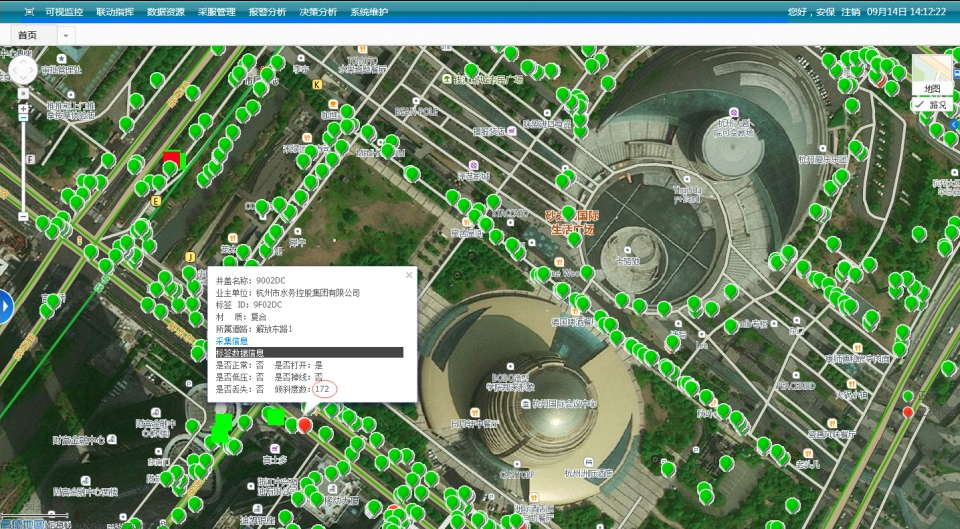The height and width of the screenshot is (529, 960).
Task: Expand the left side panel arrow
Action: [5, 306]
